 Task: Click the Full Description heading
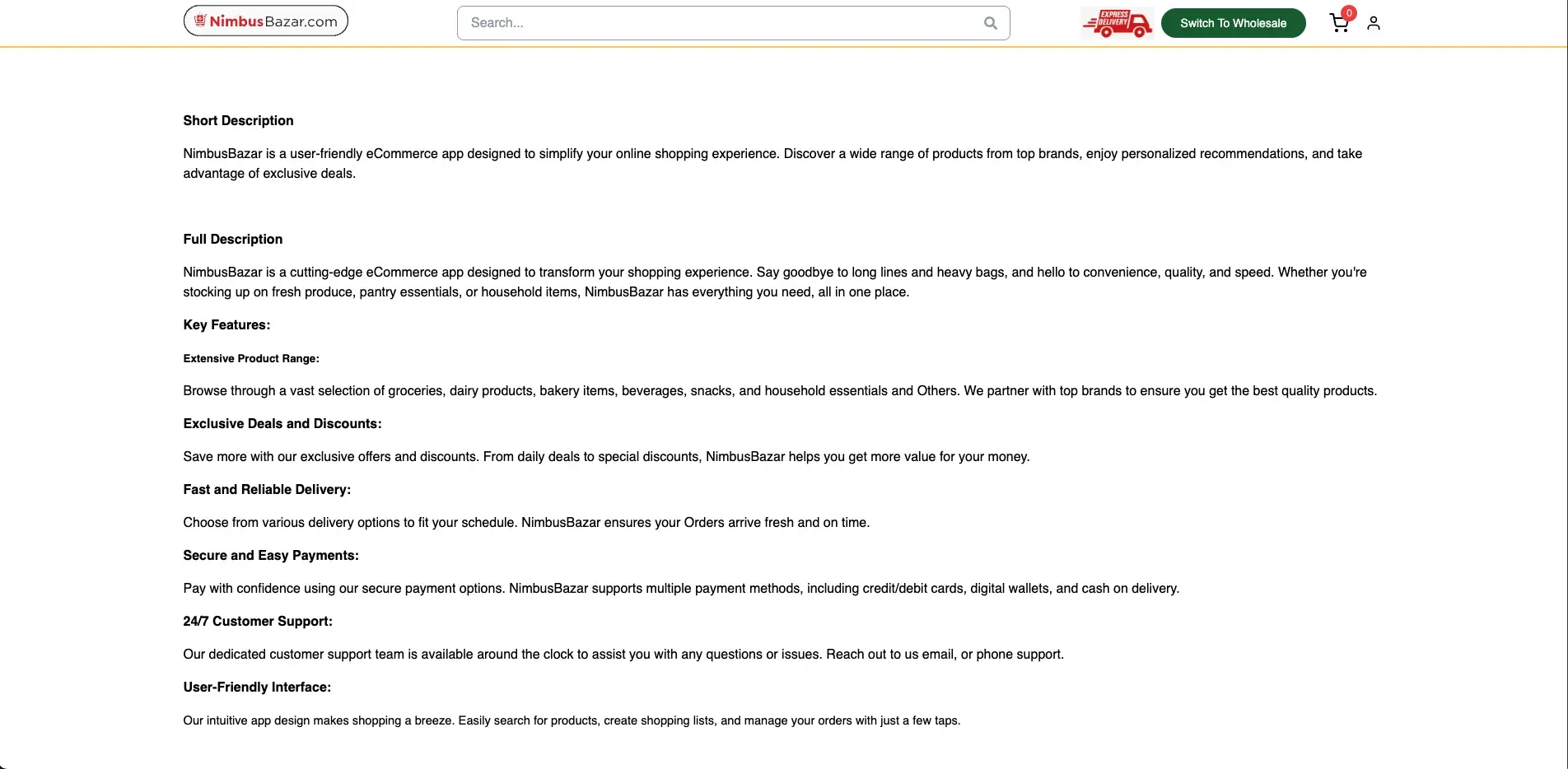click(x=232, y=239)
